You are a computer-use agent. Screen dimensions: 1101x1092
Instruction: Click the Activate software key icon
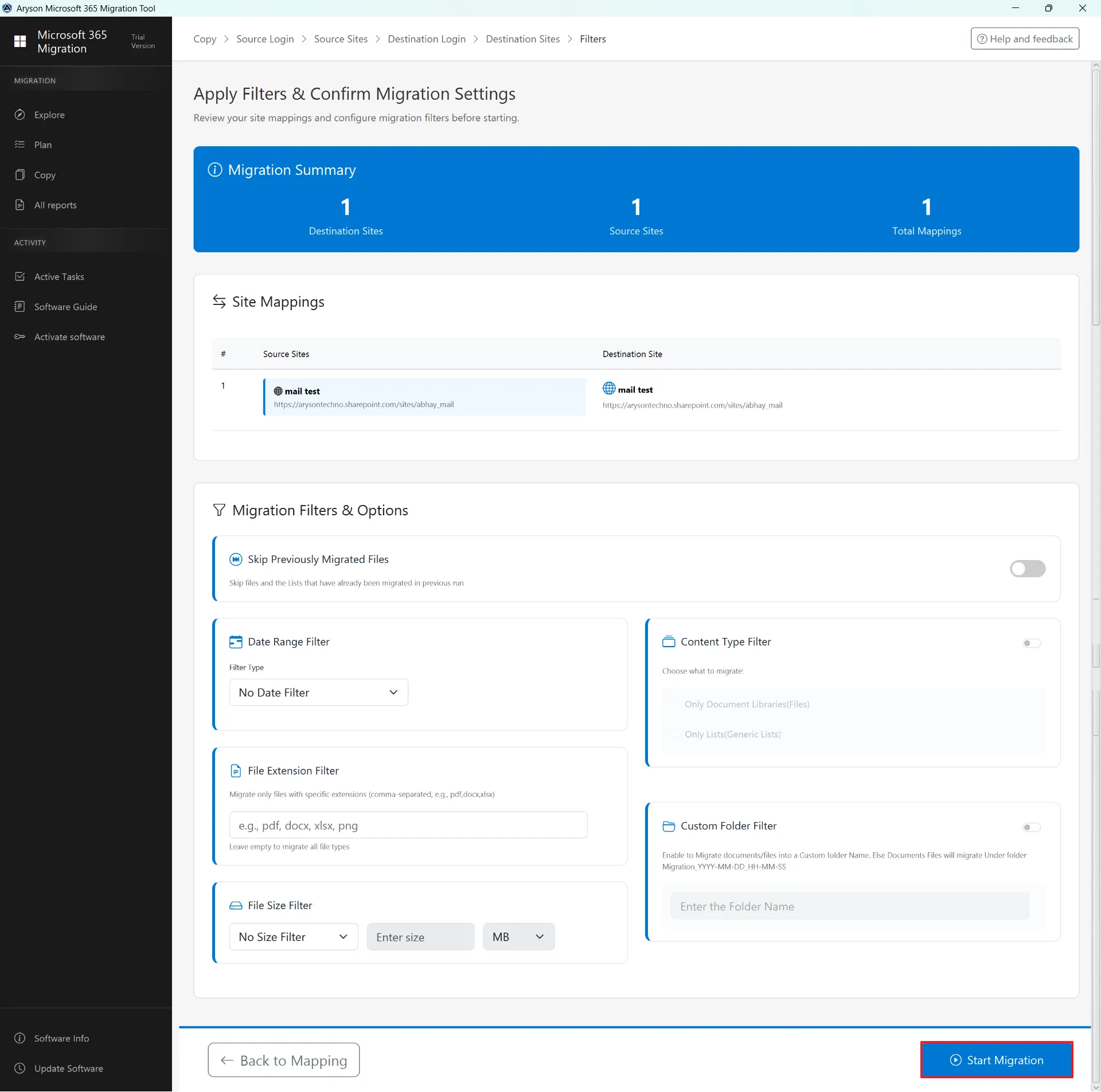(x=20, y=336)
